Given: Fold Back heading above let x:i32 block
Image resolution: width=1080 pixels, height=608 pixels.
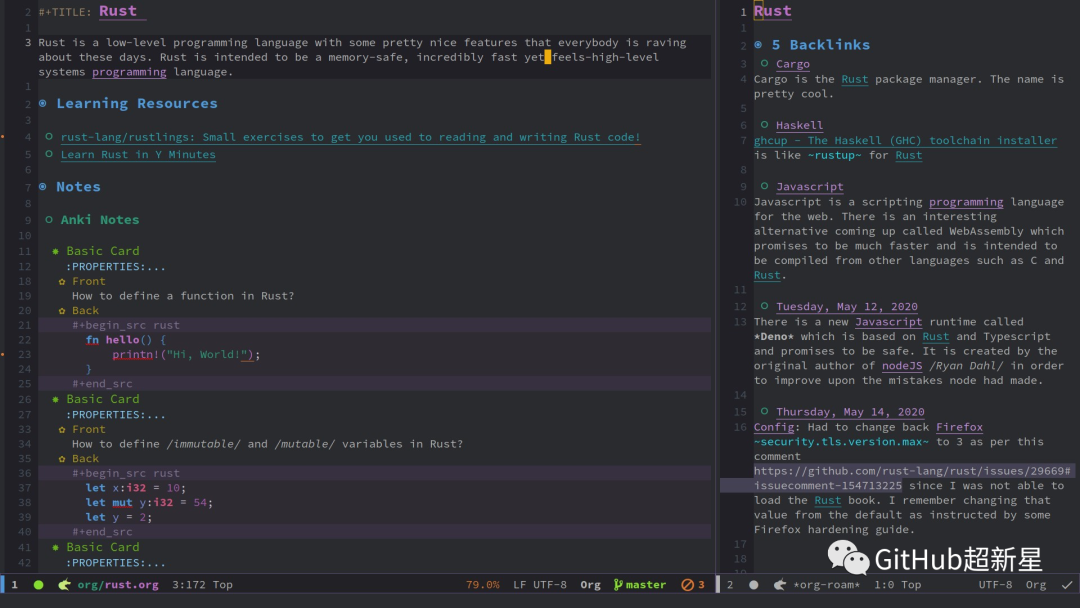Looking at the screenshot, I should pos(62,459).
